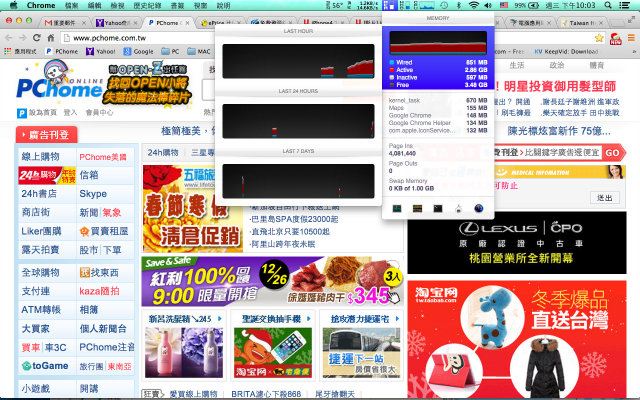Viewport: 640px width, 400px height.
Task: Select the Google Chrome Helper process row
Action: (x=438, y=123)
